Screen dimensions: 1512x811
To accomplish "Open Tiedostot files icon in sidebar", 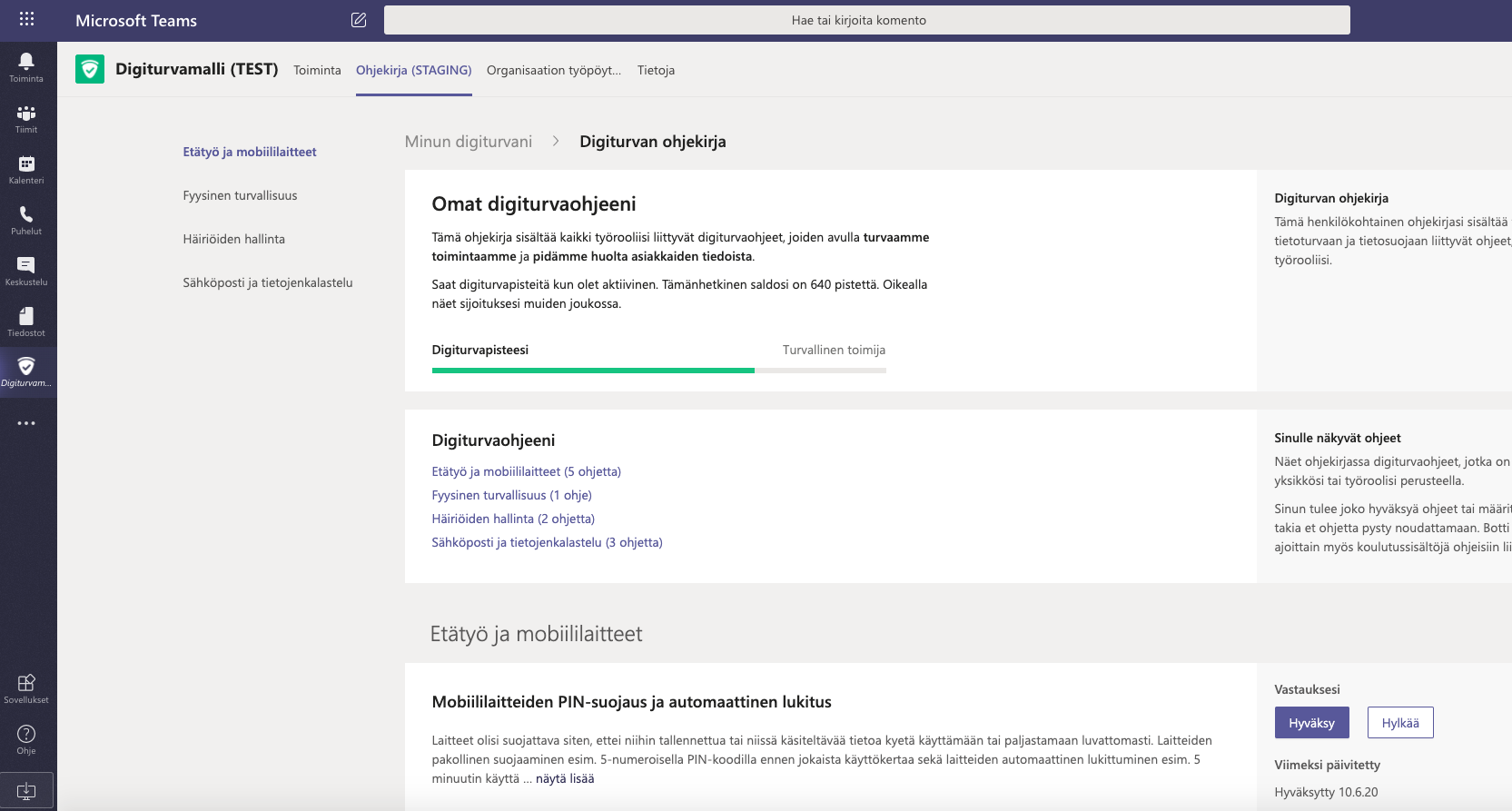I will (26, 321).
